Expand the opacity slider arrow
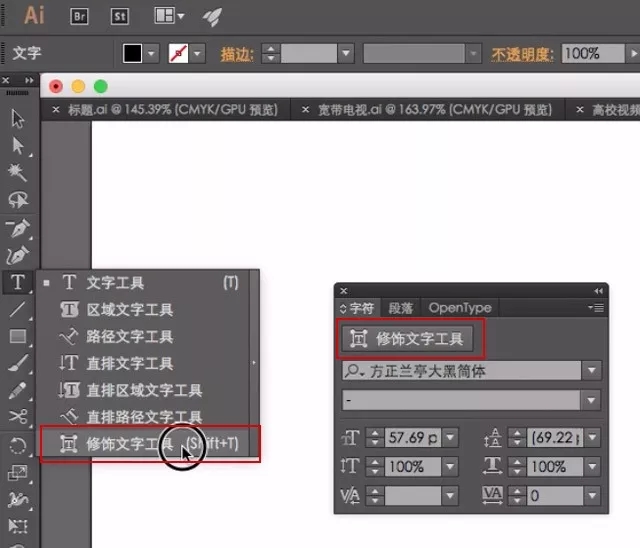Viewport: 640px width, 548px height. (x=633, y=53)
